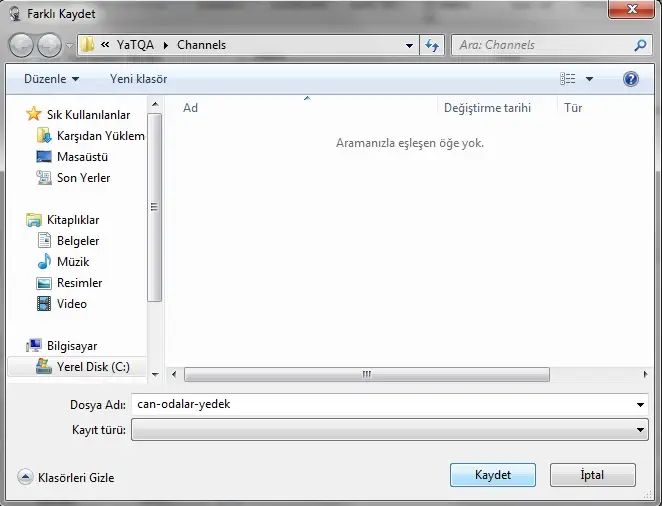Viewport: 662px width, 506px height.
Task: Click the file list horizontal scrollbar thumb
Action: tap(367, 374)
